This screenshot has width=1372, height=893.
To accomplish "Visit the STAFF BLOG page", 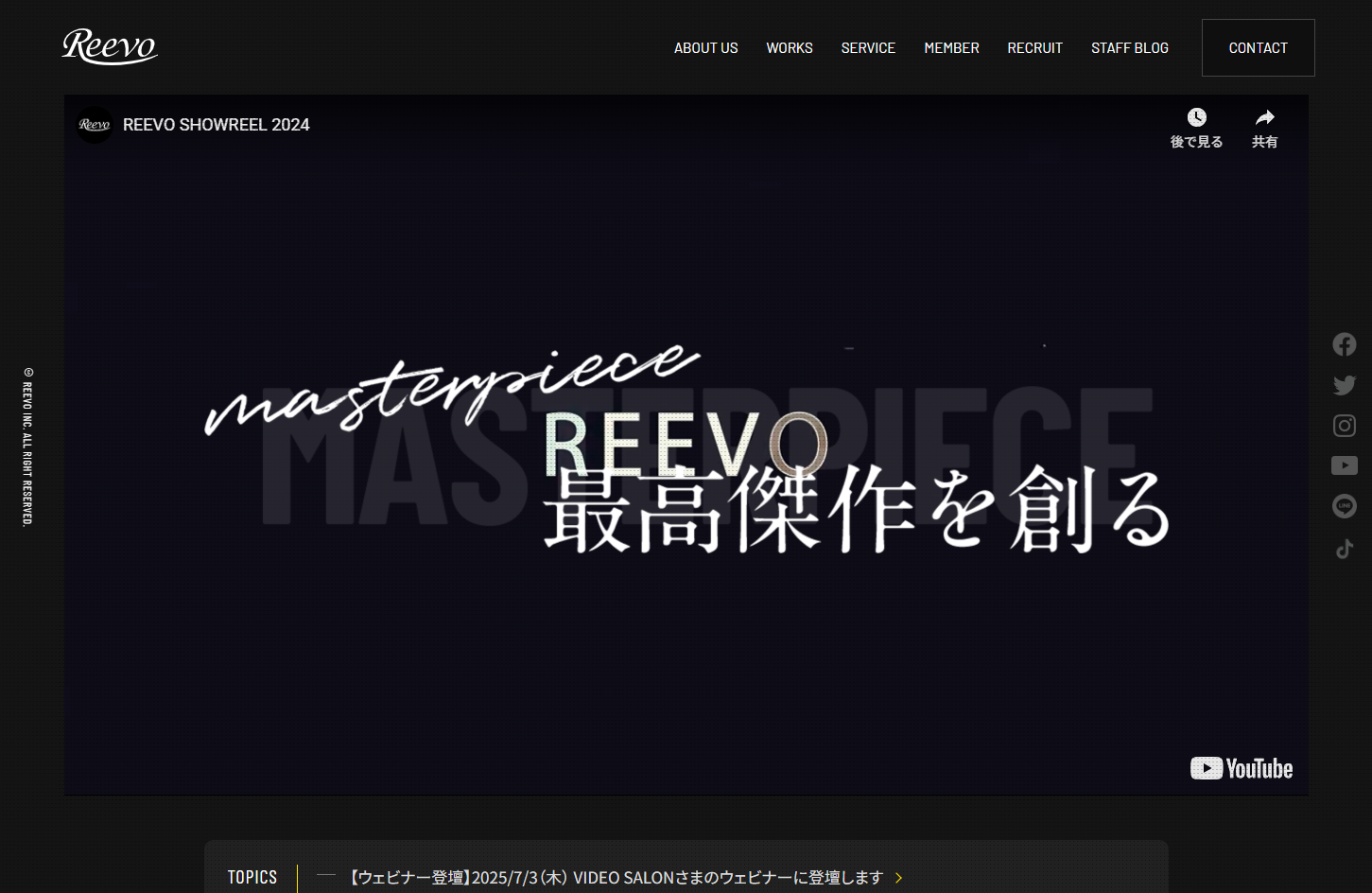I will (1129, 48).
